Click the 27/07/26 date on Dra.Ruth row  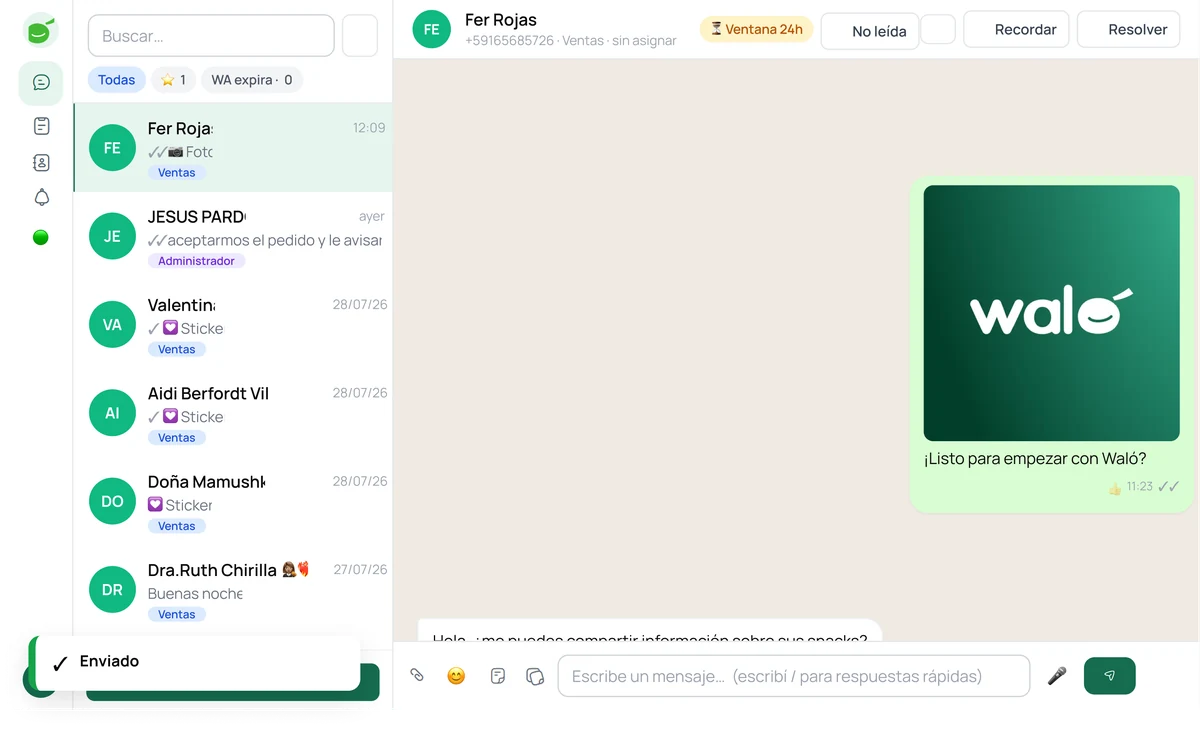tap(360, 570)
